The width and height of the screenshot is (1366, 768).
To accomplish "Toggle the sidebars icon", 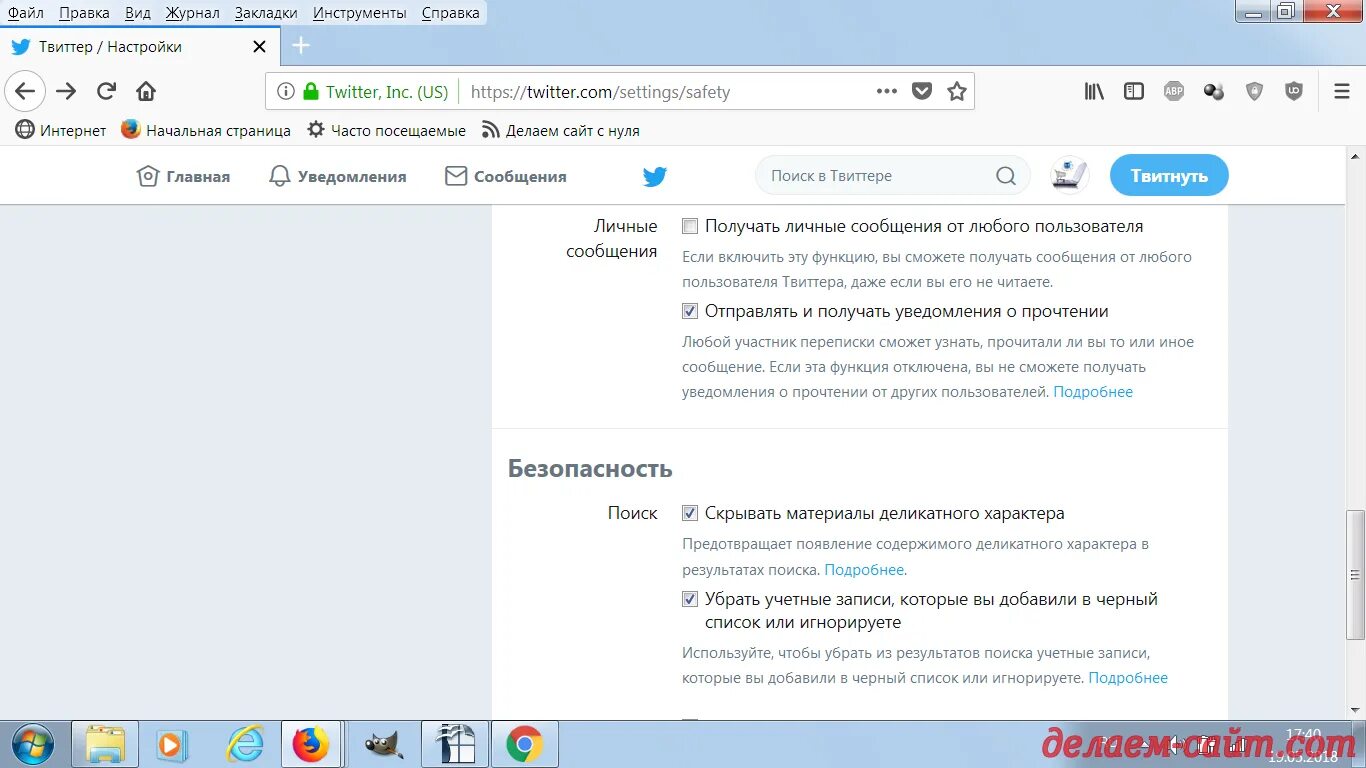I will click(1134, 91).
